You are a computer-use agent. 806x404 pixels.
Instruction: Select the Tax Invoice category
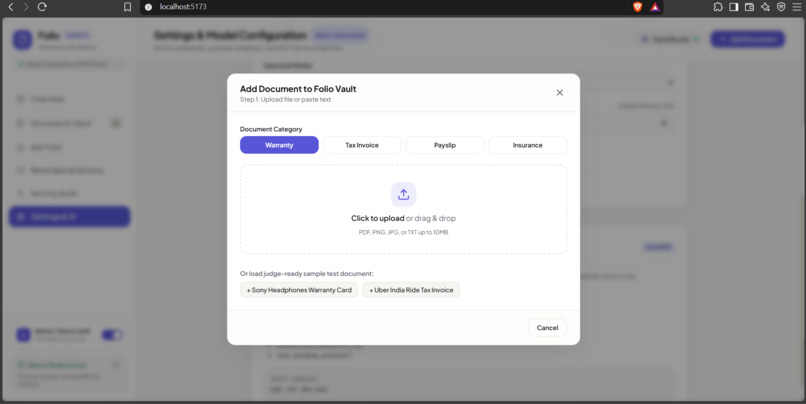click(x=362, y=145)
